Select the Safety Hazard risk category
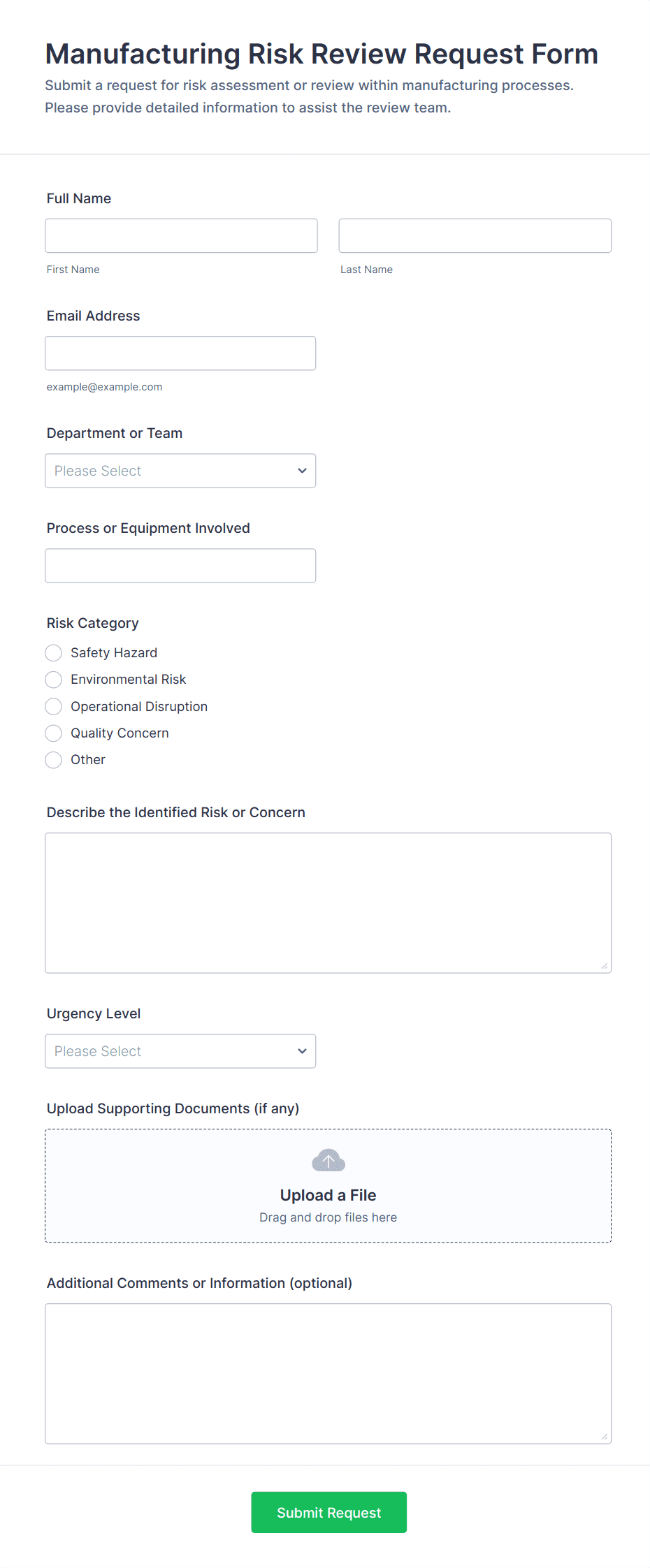Image resolution: width=650 pixels, height=1568 pixels. click(x=53, y=652)
